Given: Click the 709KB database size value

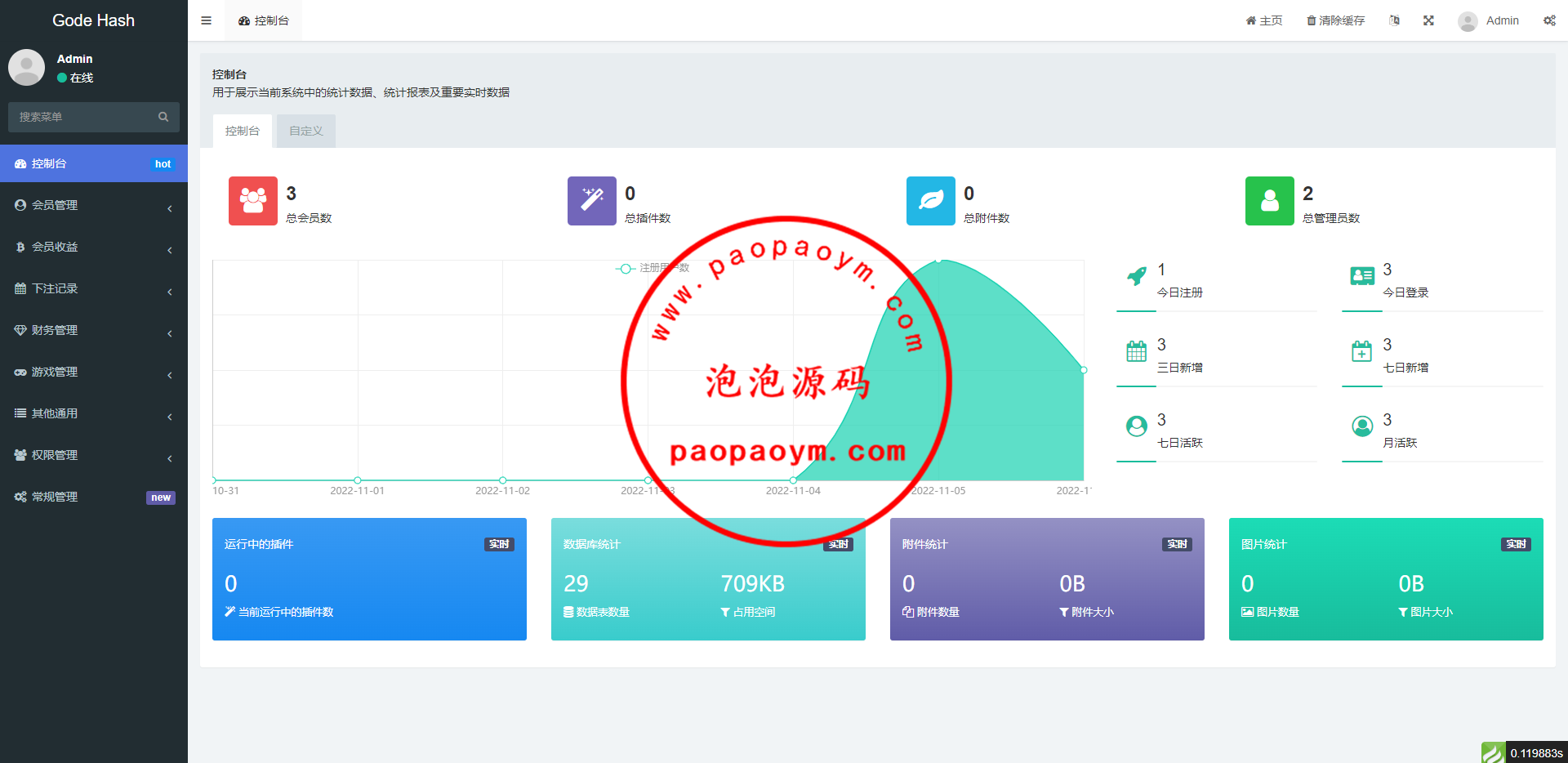Looking at the screenshot, I should coord(753,583).
